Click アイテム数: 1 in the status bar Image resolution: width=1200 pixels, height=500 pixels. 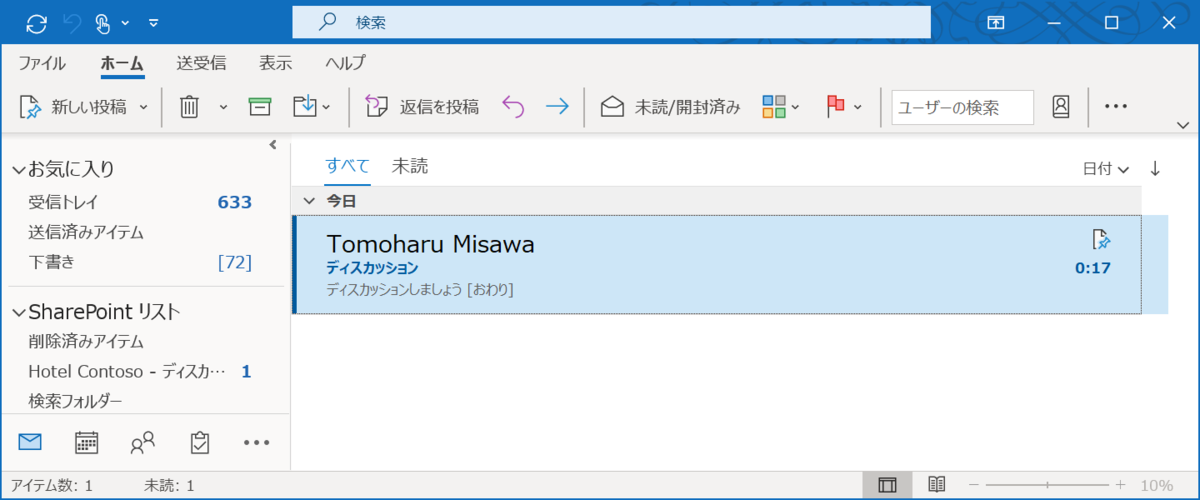[51, 485]
